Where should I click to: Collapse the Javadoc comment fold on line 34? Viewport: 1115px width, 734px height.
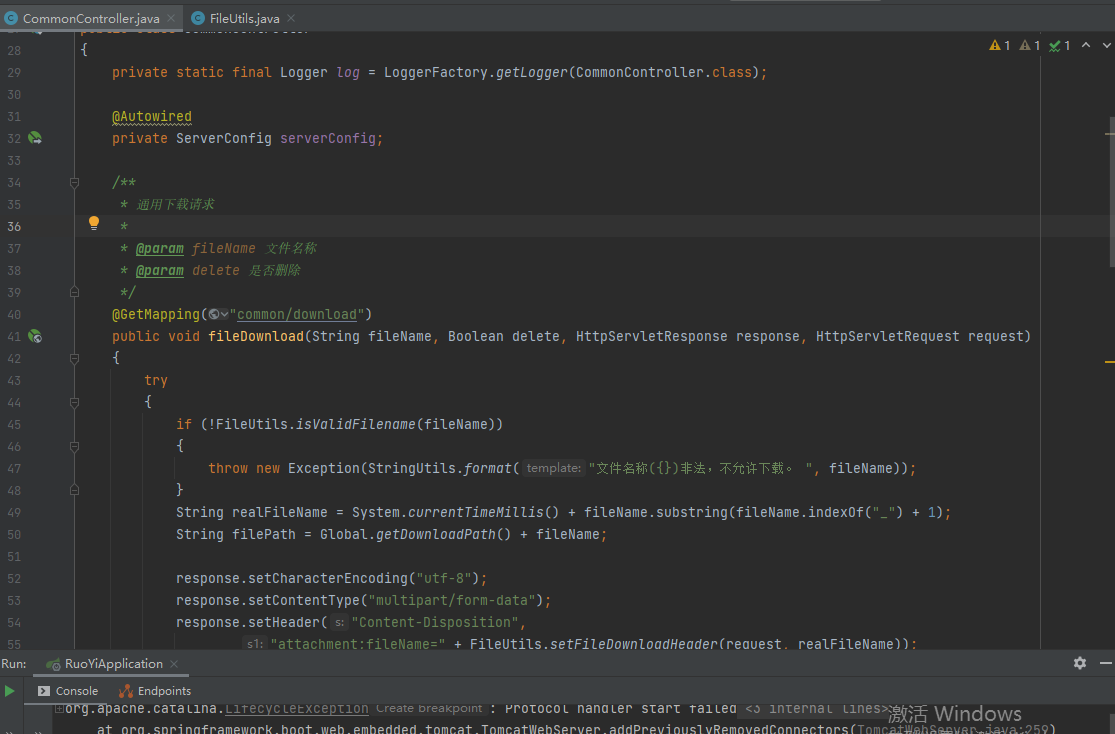click(74, 183)
